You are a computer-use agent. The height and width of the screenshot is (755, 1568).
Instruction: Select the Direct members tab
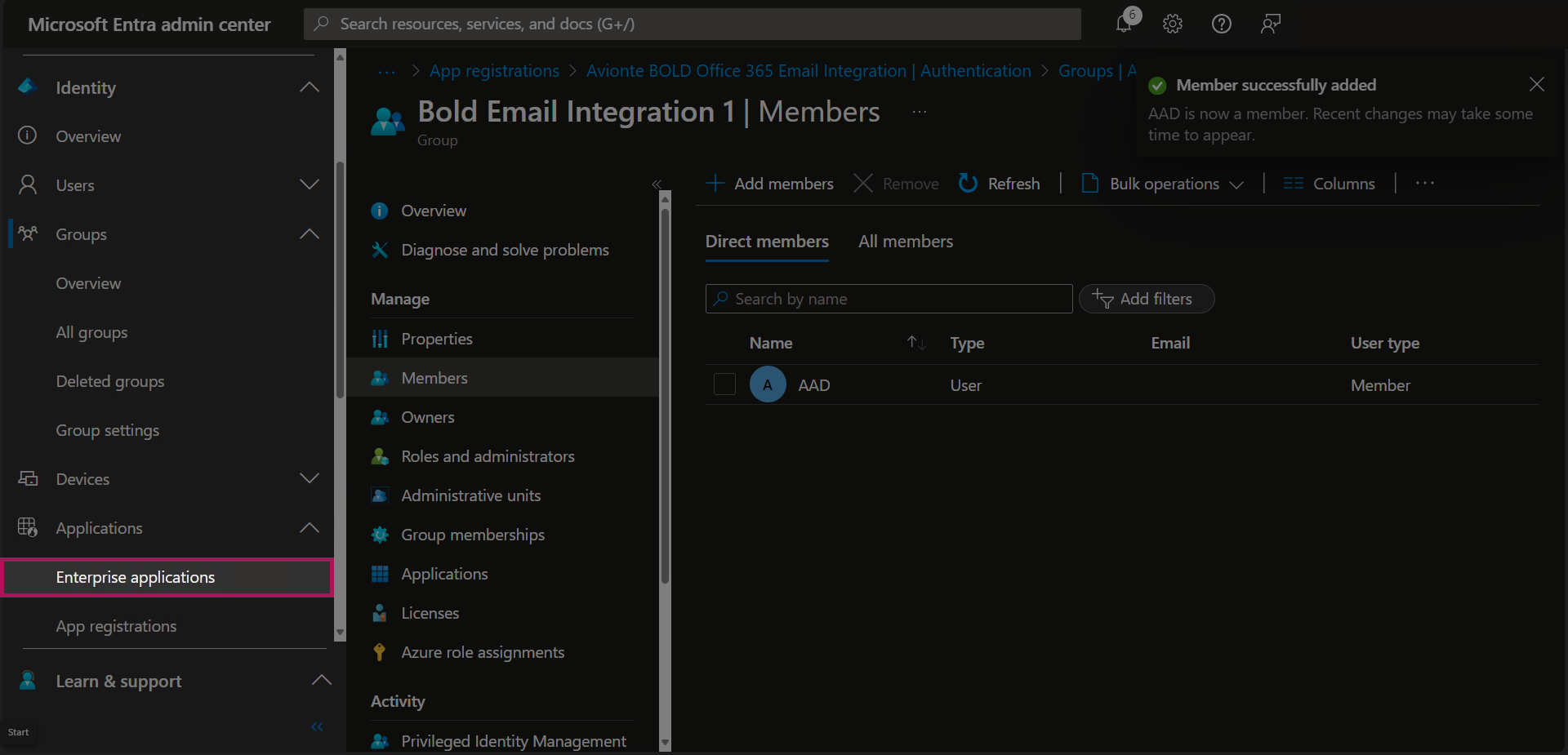pyautogui.click(x=767, y=242)
